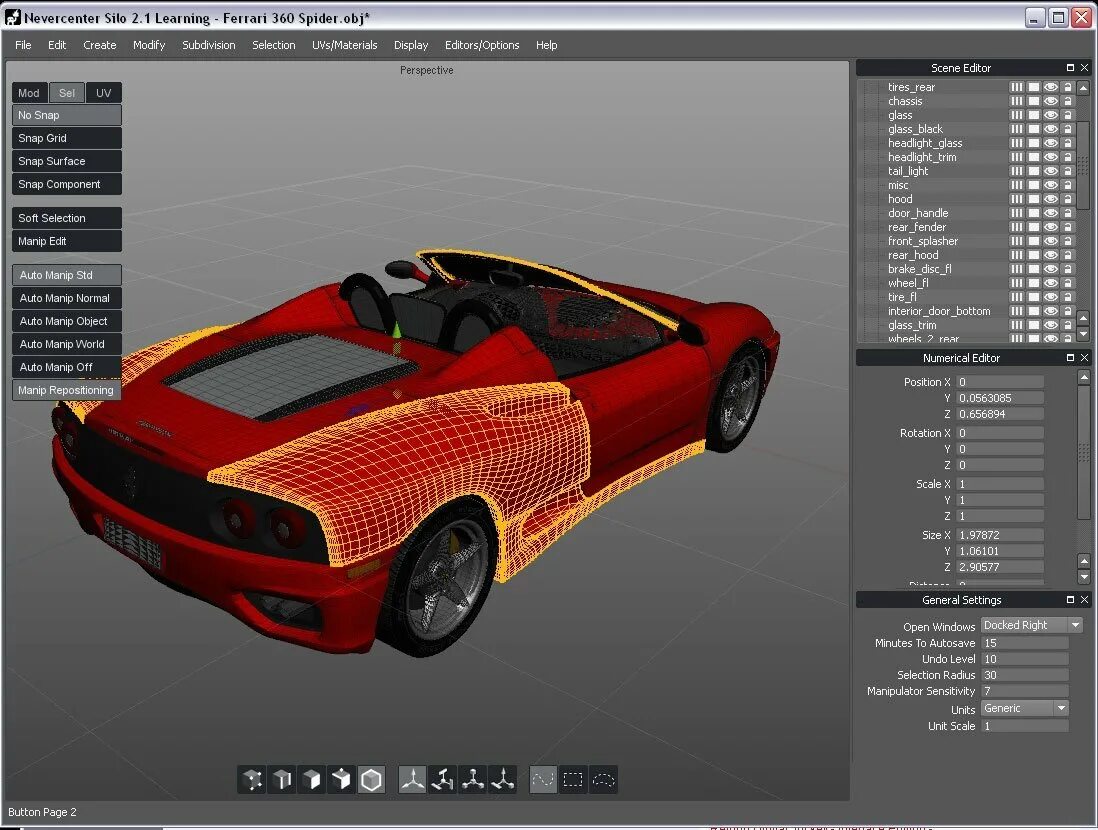
Task: Click the color swatch for tire_fl
Action: click(x=1034, y=297)
